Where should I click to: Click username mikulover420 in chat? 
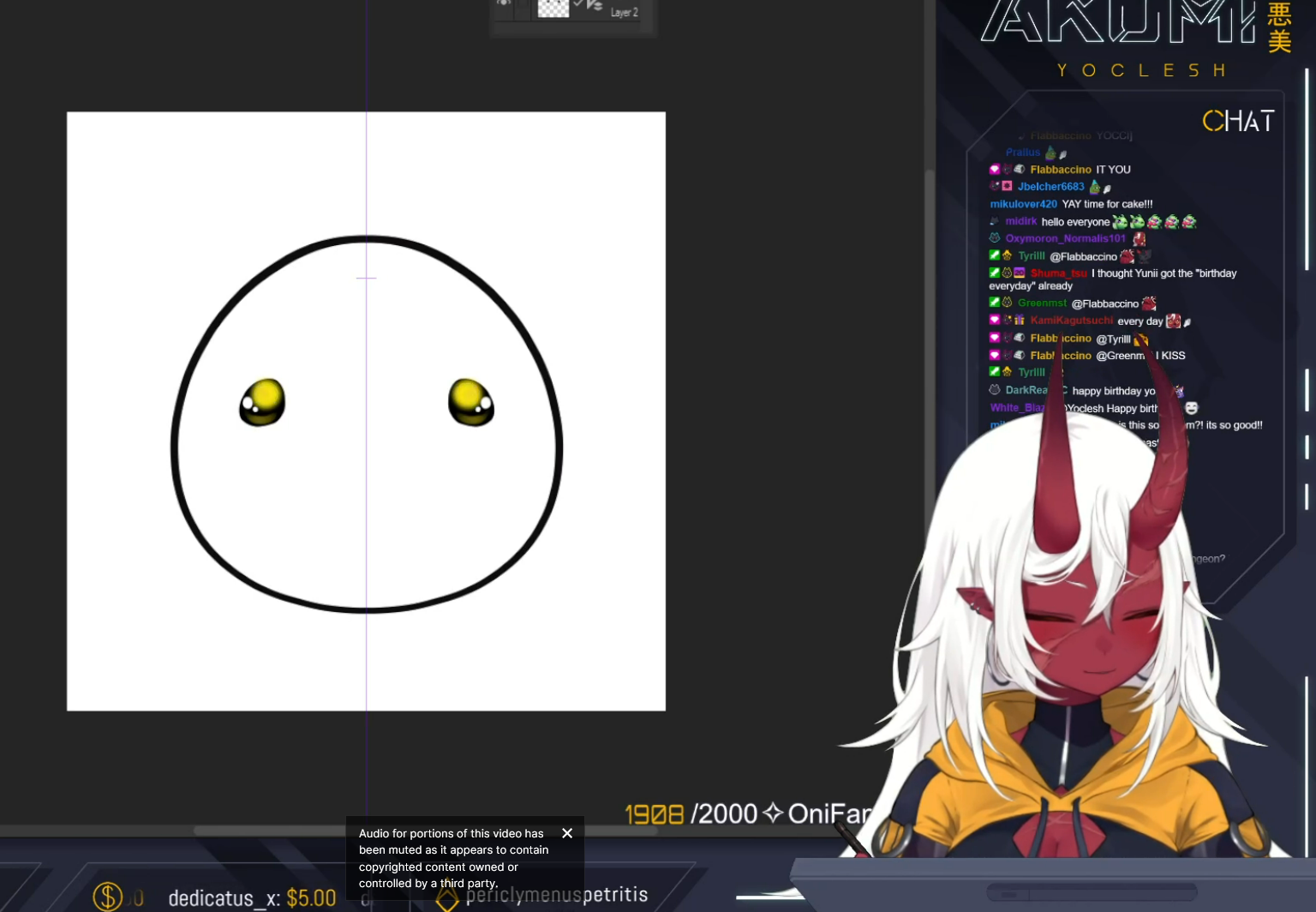(x=1023, y=204)
